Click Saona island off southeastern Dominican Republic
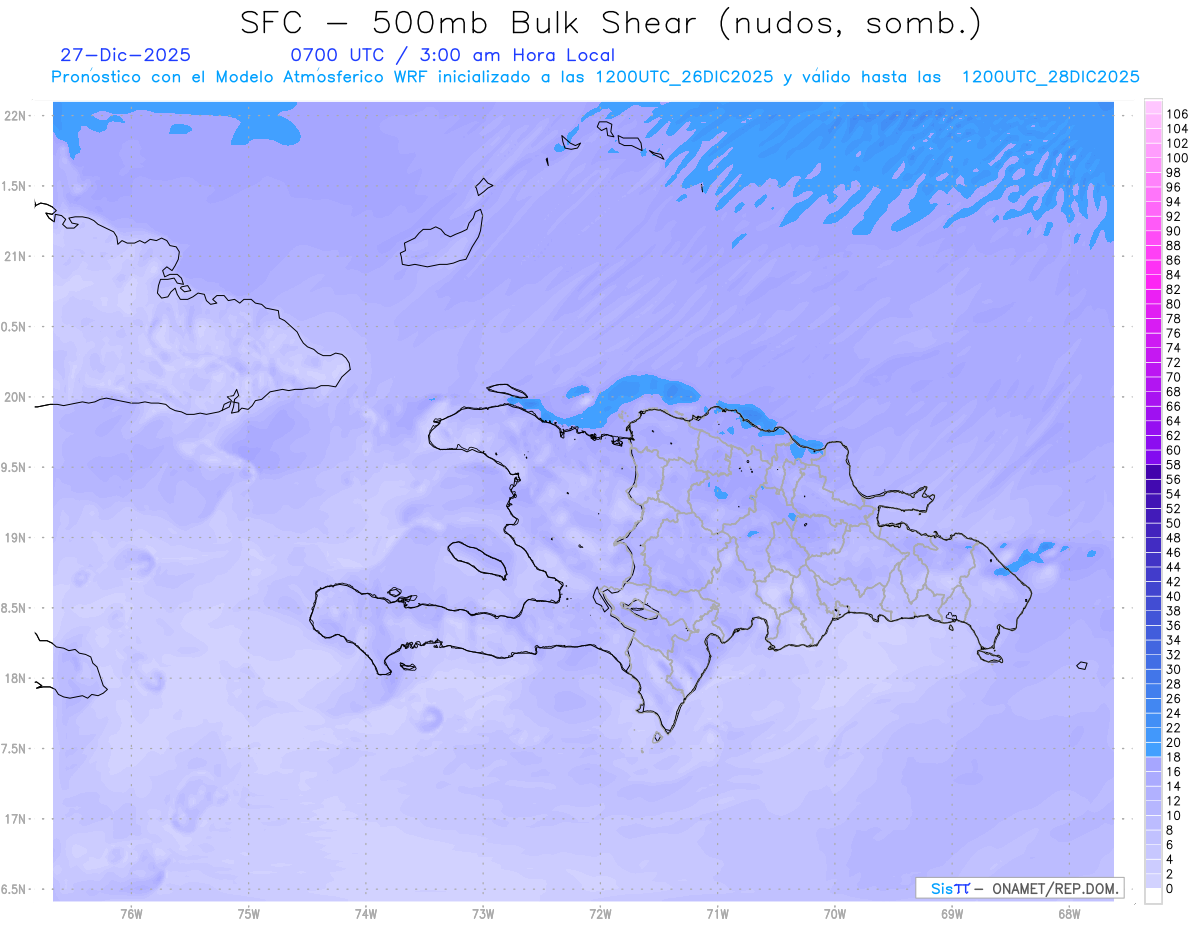This screenshot has height=927, width=1200. point(990,656)
